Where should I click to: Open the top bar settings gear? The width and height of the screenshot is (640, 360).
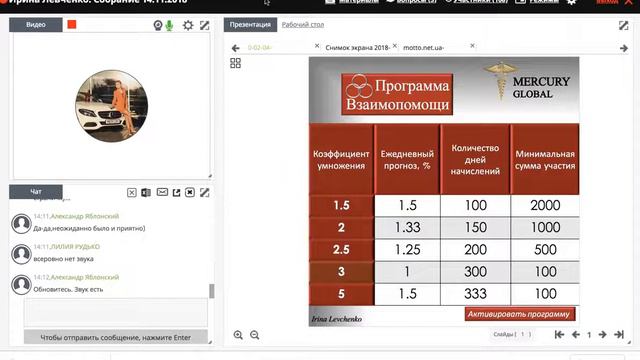coord(571,2)
